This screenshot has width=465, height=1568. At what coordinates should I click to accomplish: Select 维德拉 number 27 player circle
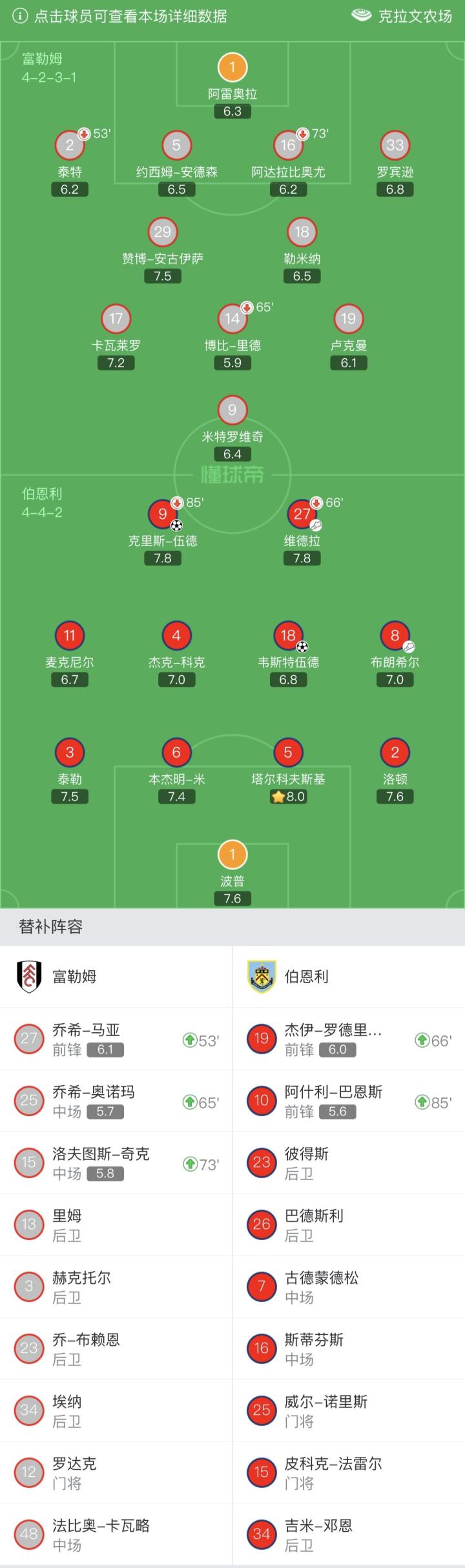(302, 514)
